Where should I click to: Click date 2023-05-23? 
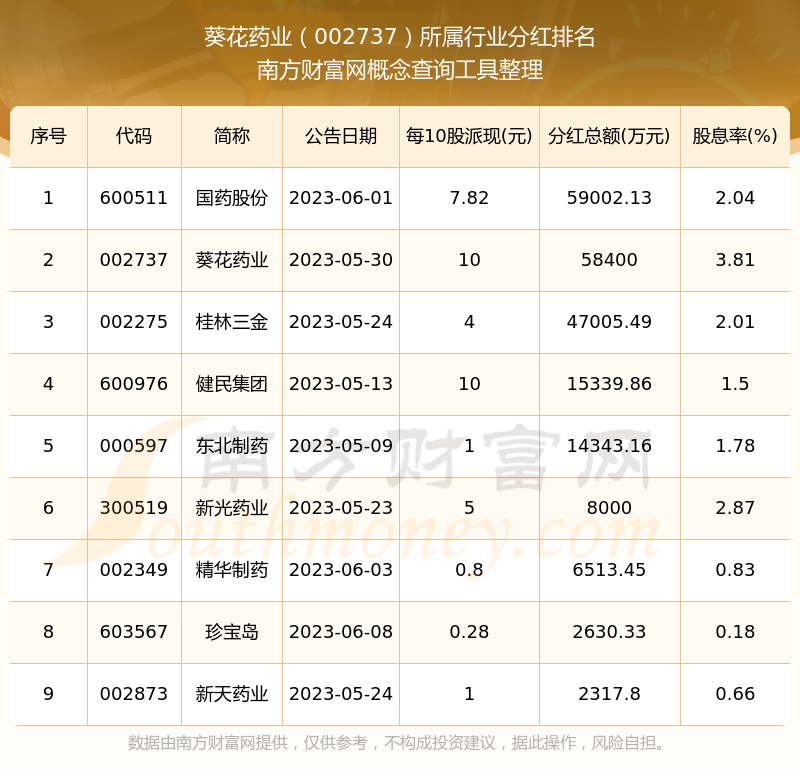point(341,508)
